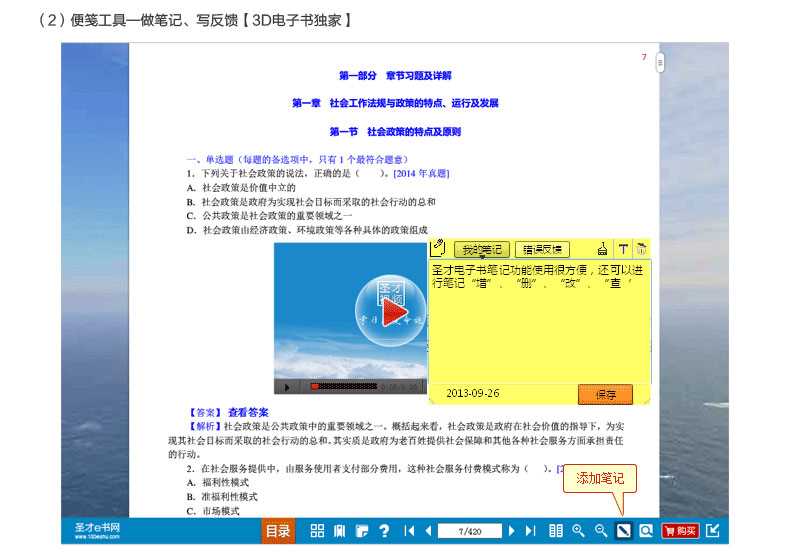Toggle two-page reading layout
Viewport: 790px width, 553px height.
(556, 531)
